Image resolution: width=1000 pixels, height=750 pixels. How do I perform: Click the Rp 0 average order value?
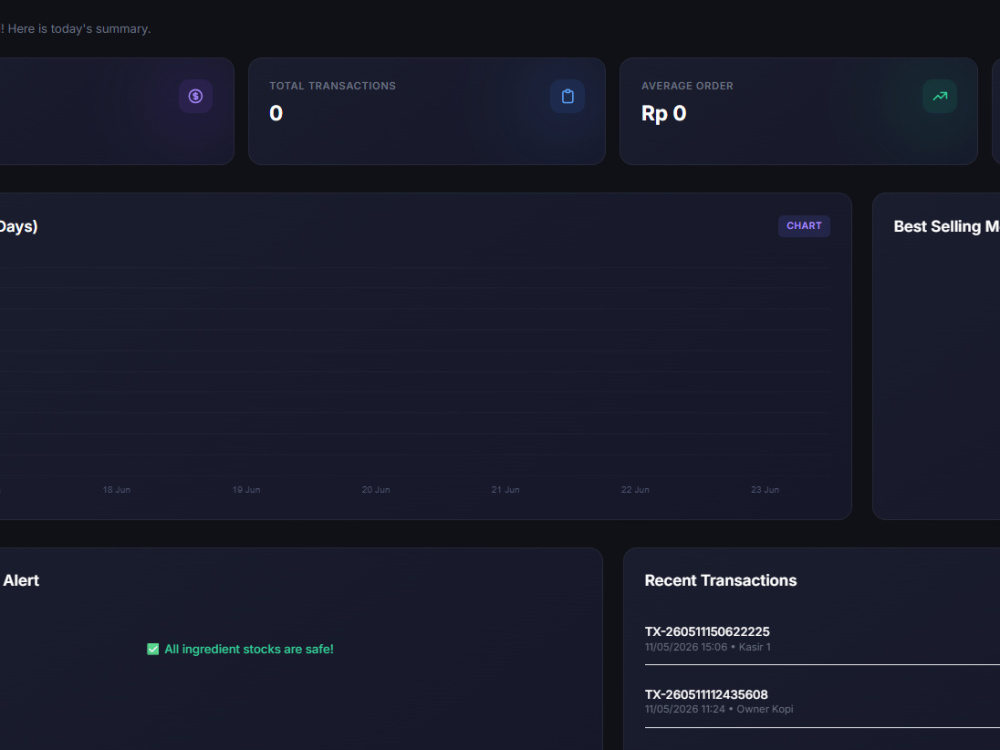663,114
